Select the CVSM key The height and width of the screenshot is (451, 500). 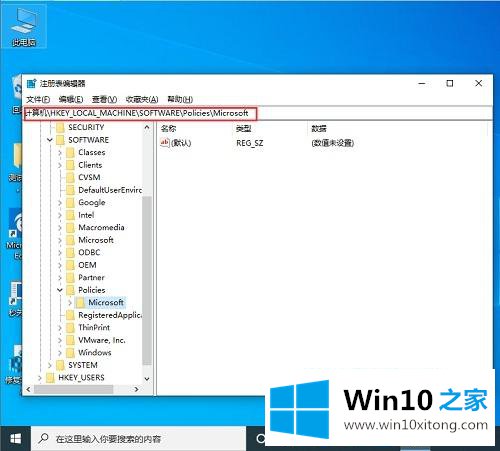pyautogui.click(x=89, y=177)
